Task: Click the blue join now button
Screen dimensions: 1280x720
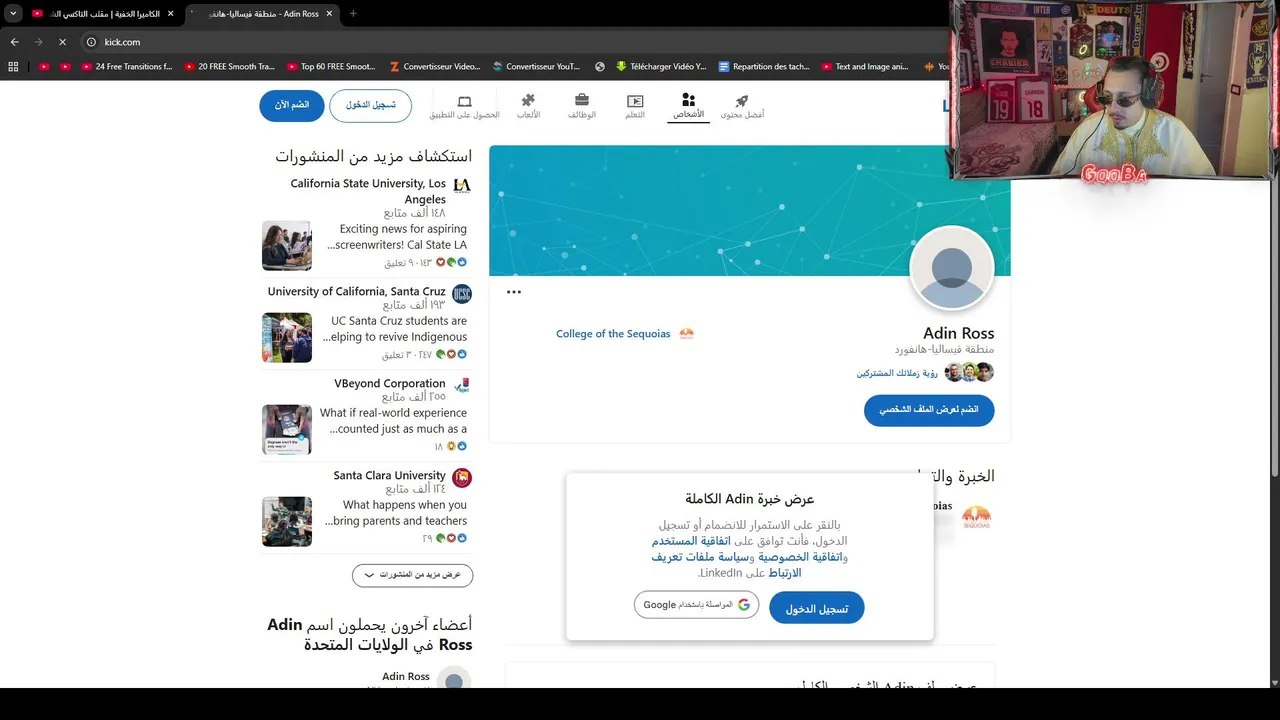Action: coord(292,105)
